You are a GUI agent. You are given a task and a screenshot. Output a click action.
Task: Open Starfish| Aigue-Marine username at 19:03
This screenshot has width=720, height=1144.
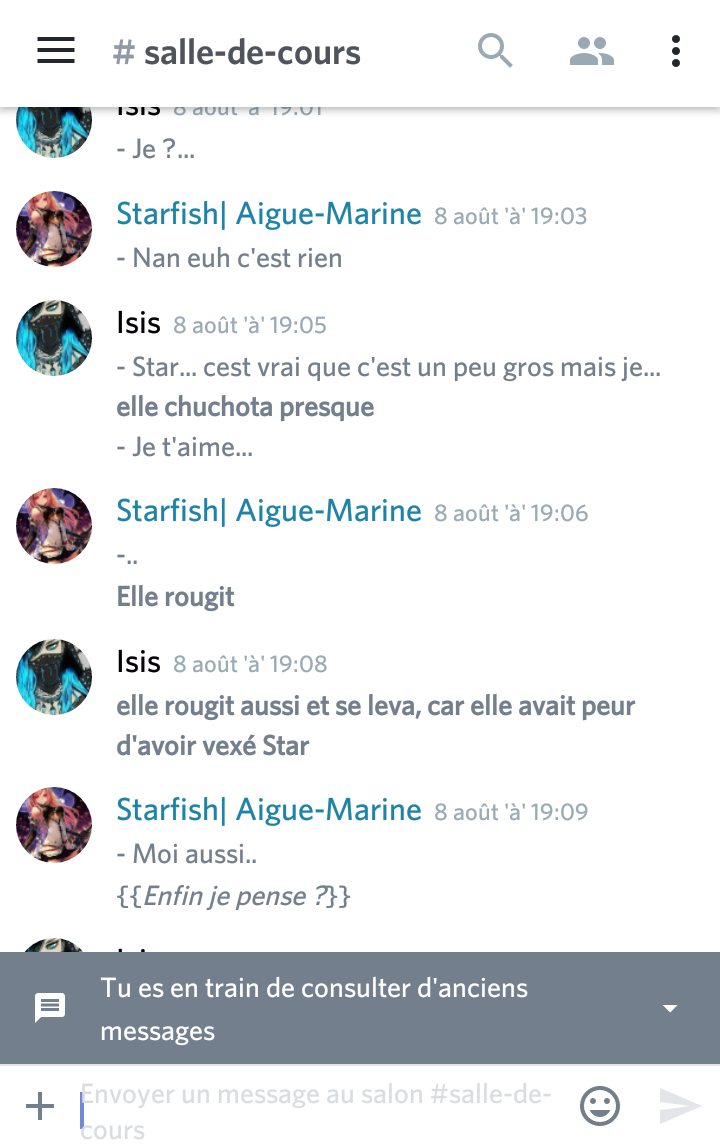(x=269, y=214)
